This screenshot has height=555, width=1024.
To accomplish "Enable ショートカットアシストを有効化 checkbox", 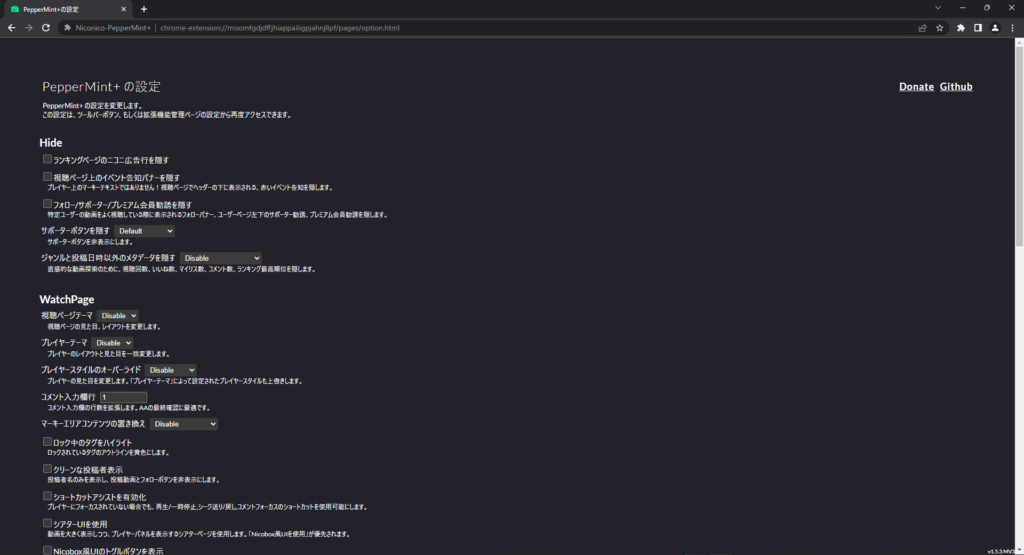I will pyautogui.click(x=47, y=496).
